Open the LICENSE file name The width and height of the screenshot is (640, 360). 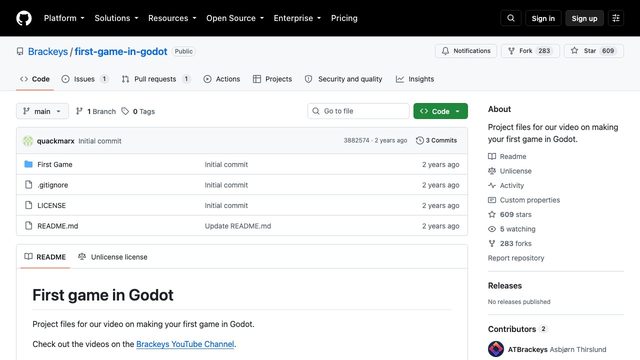coord(51,205)
